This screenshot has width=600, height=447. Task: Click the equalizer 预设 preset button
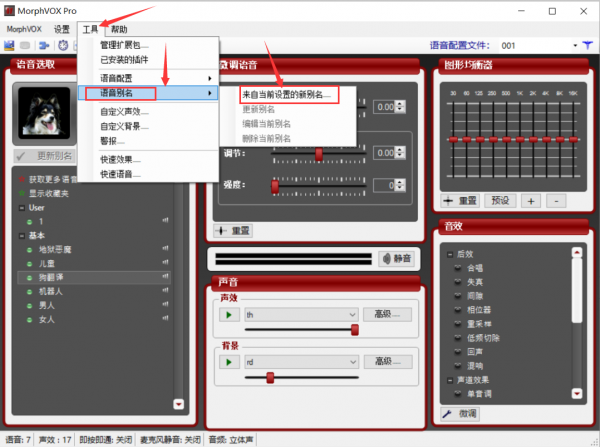click(501, 201)
